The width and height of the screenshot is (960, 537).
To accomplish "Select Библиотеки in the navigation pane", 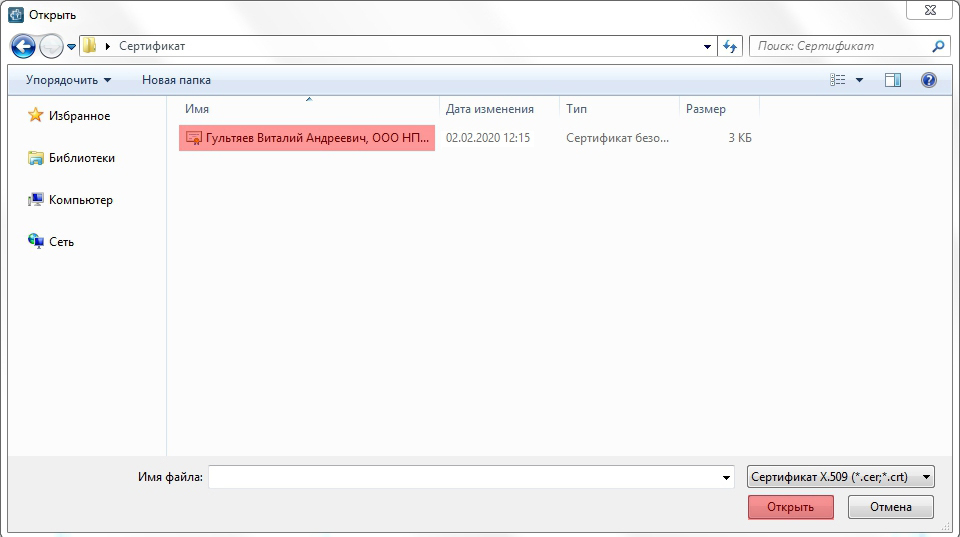I will coord(82,158).
